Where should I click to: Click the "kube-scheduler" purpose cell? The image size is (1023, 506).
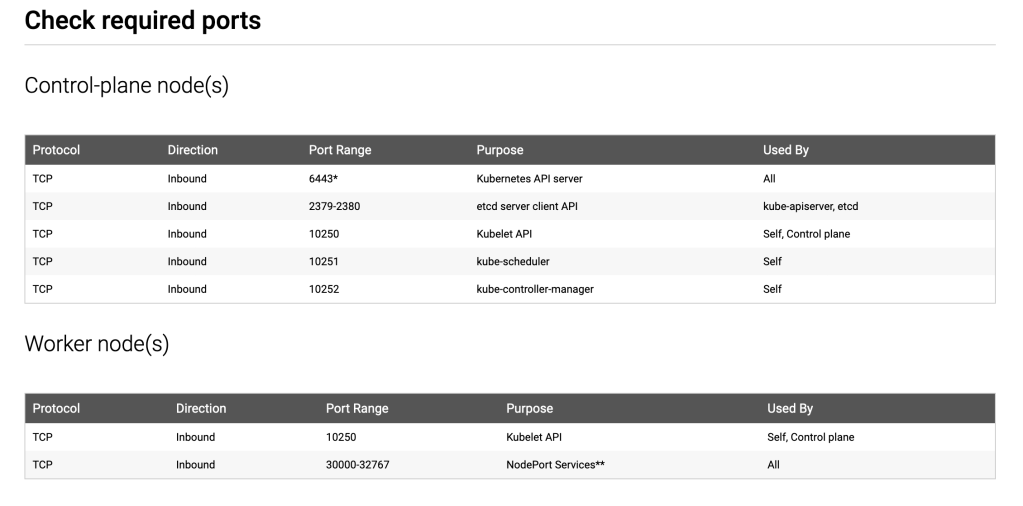513,262
